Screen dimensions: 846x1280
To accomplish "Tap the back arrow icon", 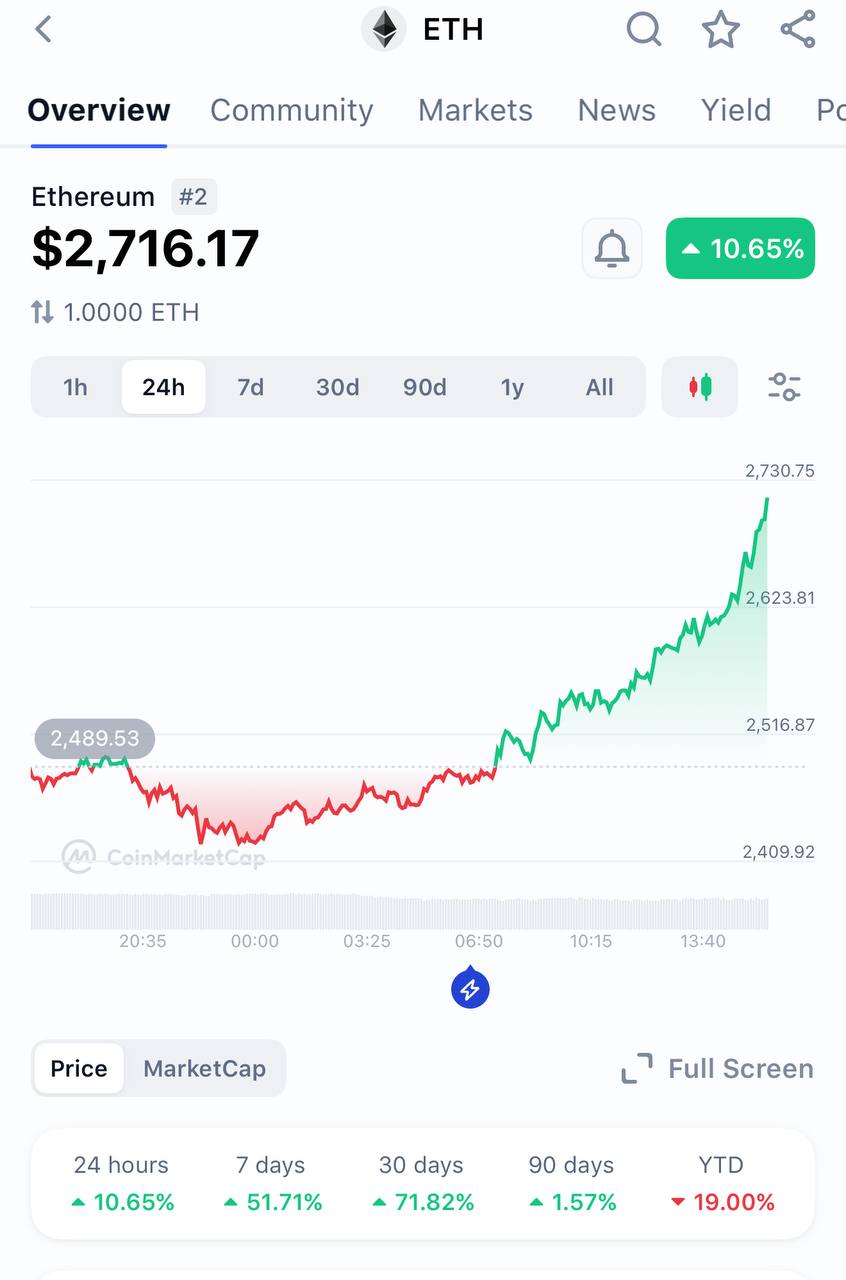I will tap(43, 30).
